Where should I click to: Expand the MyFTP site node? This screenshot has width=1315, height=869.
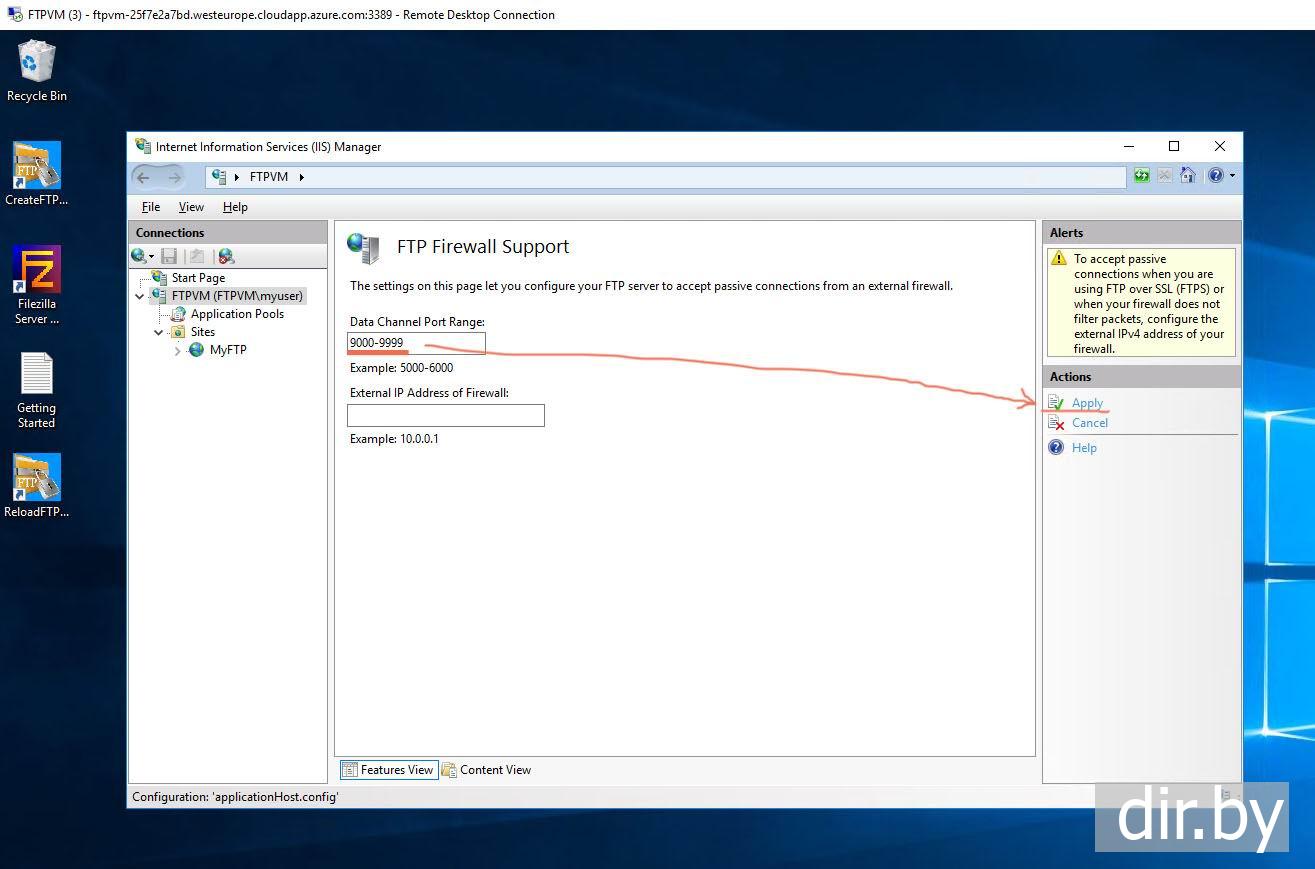click(178, 351)
